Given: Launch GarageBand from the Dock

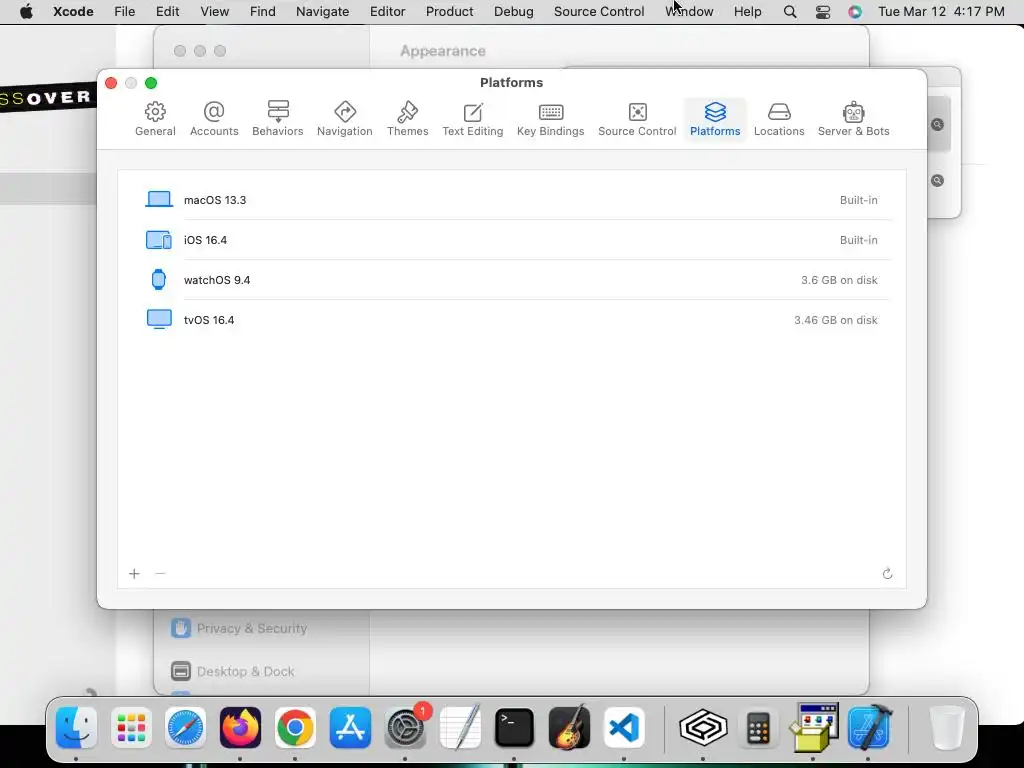Looking at the screenshot, I should 569,728.
